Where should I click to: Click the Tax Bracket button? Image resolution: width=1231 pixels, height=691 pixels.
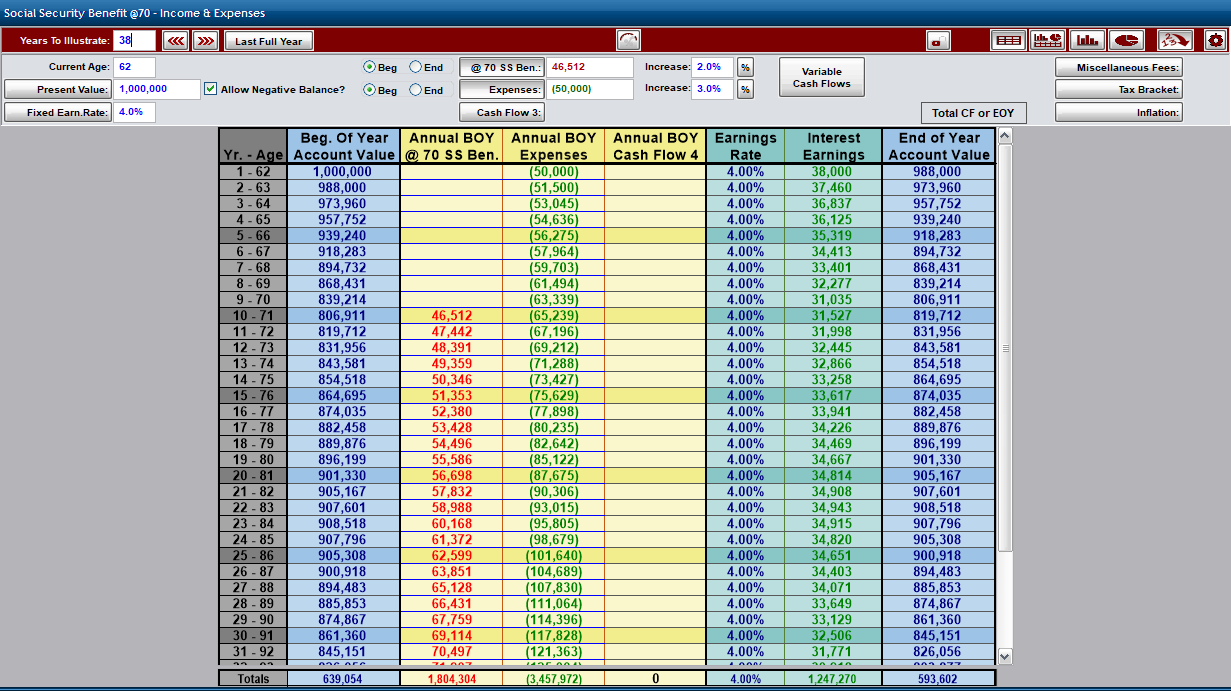click(1119, 89)
